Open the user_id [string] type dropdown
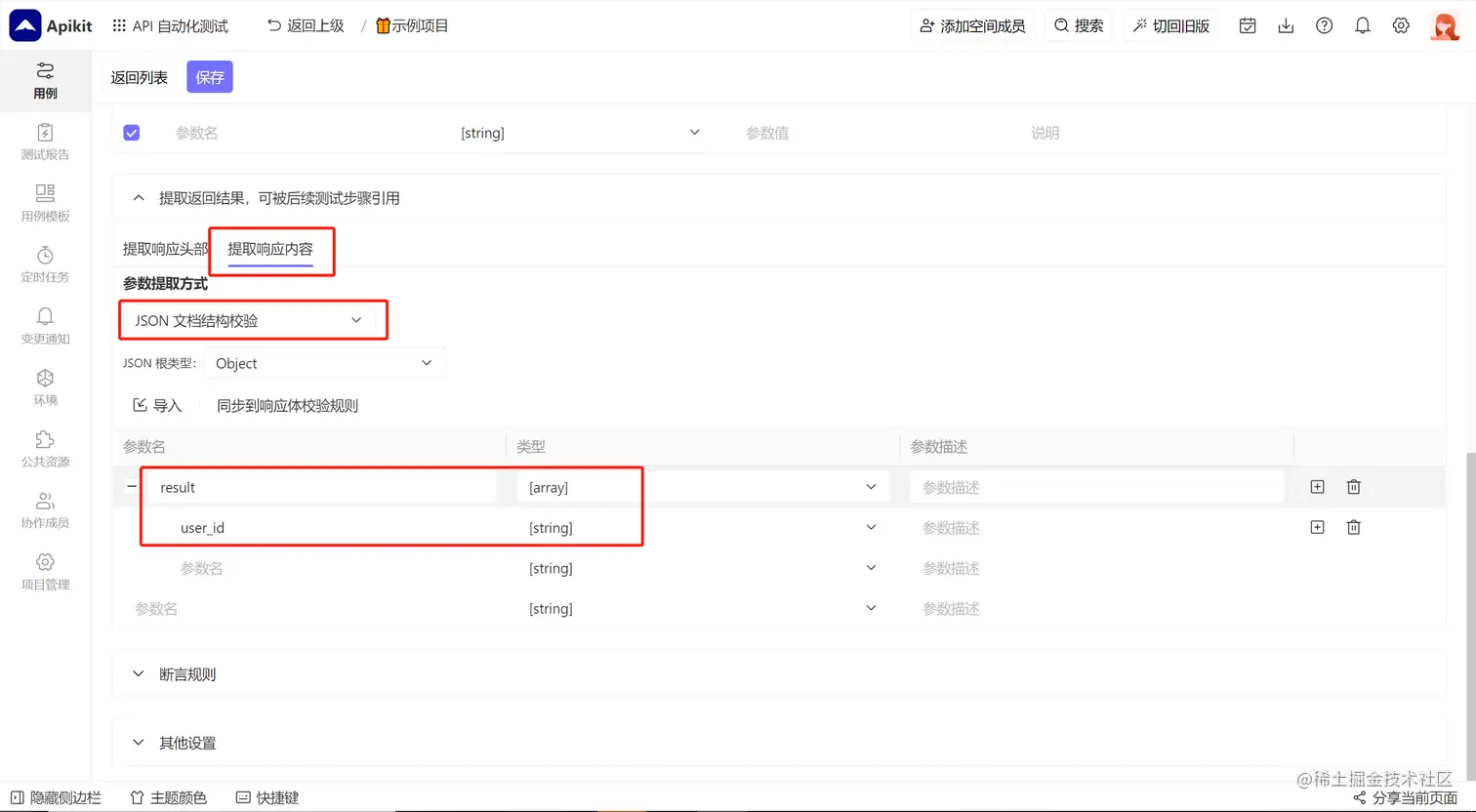Screen dimensions: 1476x812 [x=702, y=528]
